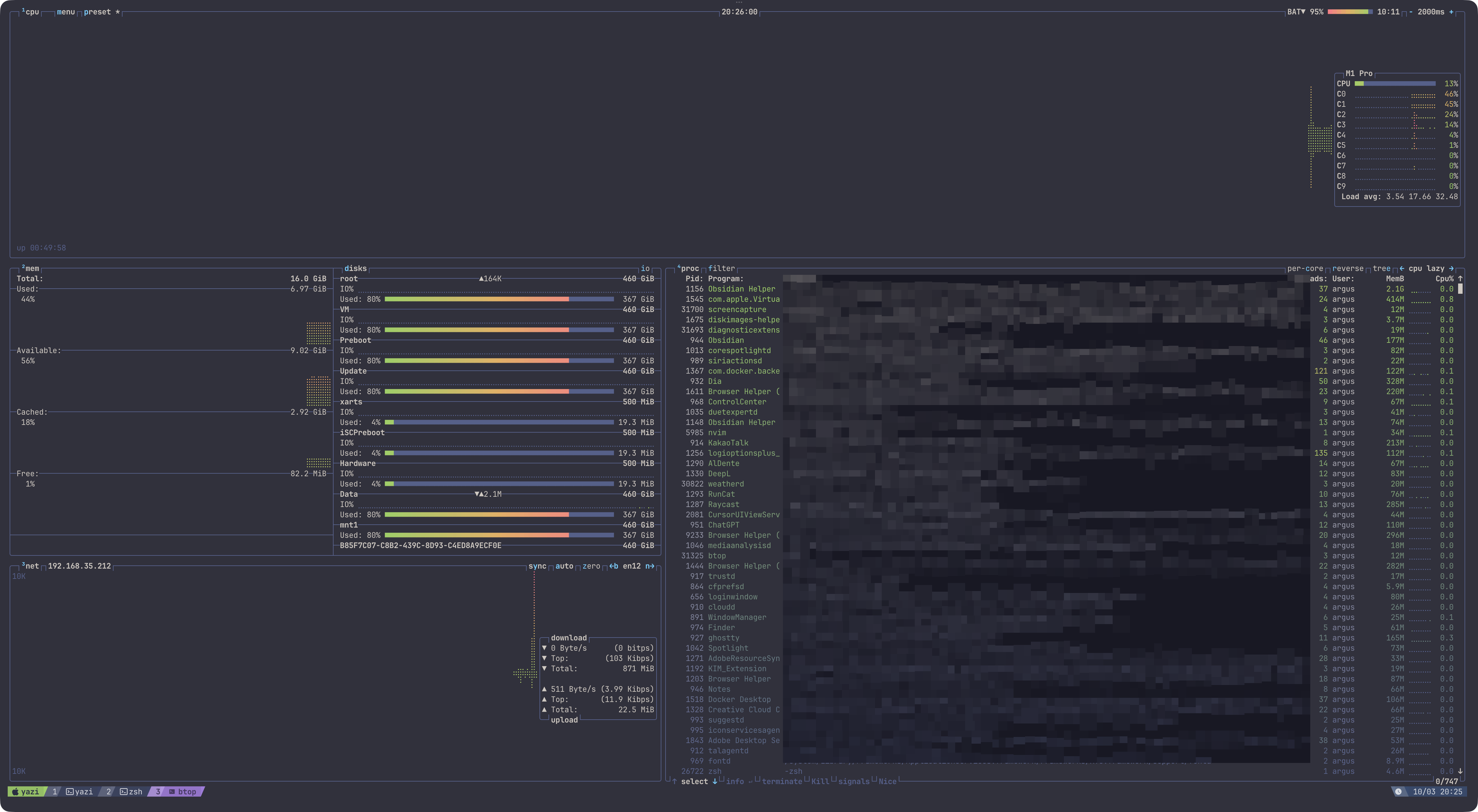Viewport: 1478px width, 812px height.
Task: Toggle reverse sorting of processes
Action: click(x=1347, y=268)
